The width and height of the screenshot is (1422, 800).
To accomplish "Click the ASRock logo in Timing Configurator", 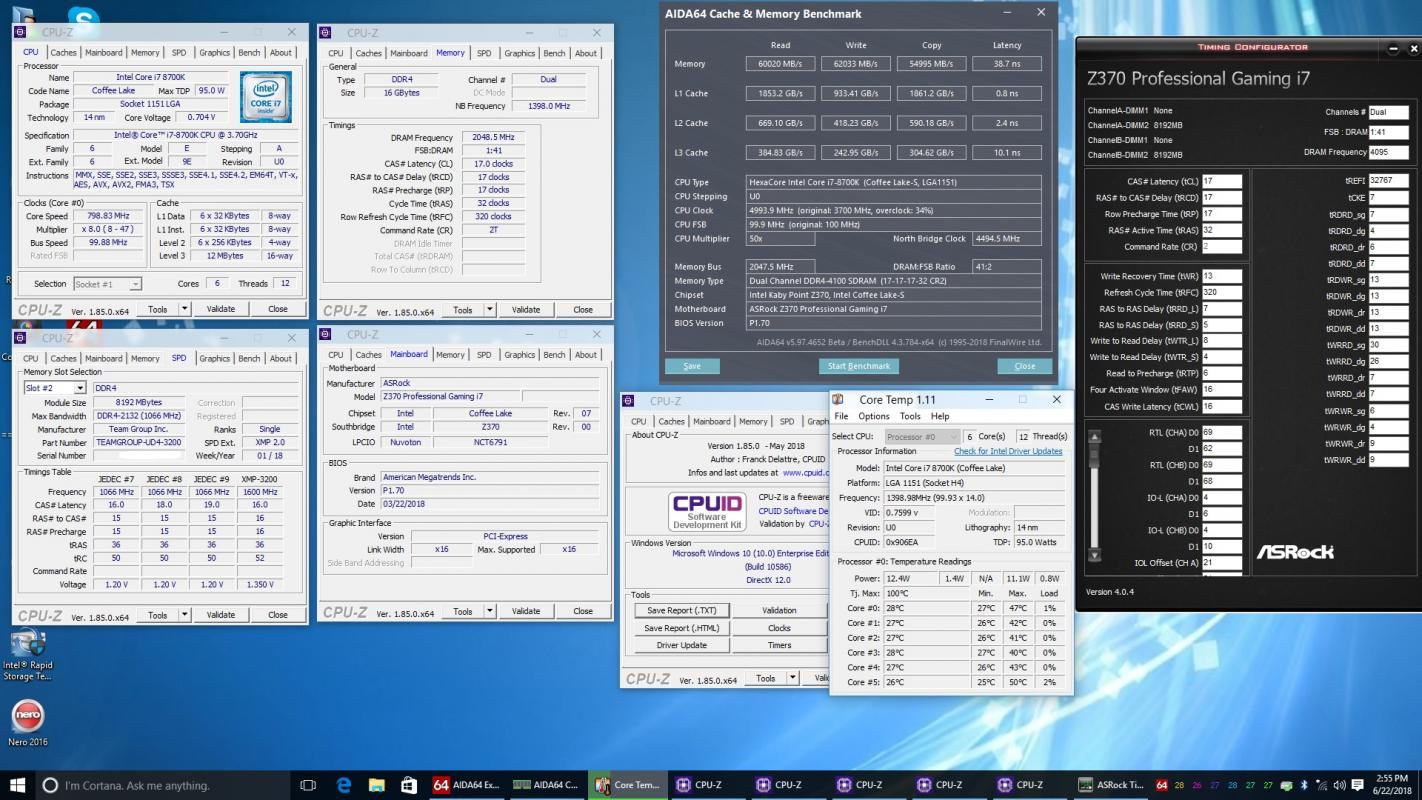I will (x=1295, y=551).
